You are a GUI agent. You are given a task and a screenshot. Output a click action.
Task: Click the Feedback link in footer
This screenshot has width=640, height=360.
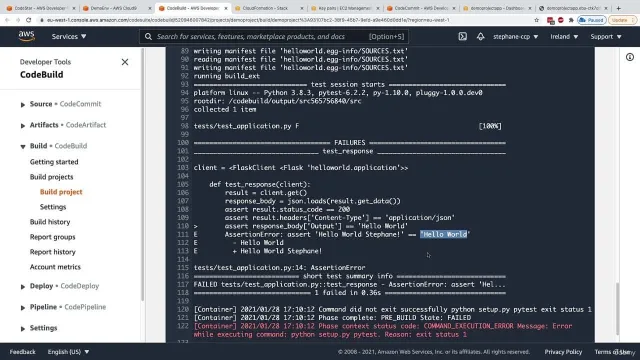[x=22, y=351]
